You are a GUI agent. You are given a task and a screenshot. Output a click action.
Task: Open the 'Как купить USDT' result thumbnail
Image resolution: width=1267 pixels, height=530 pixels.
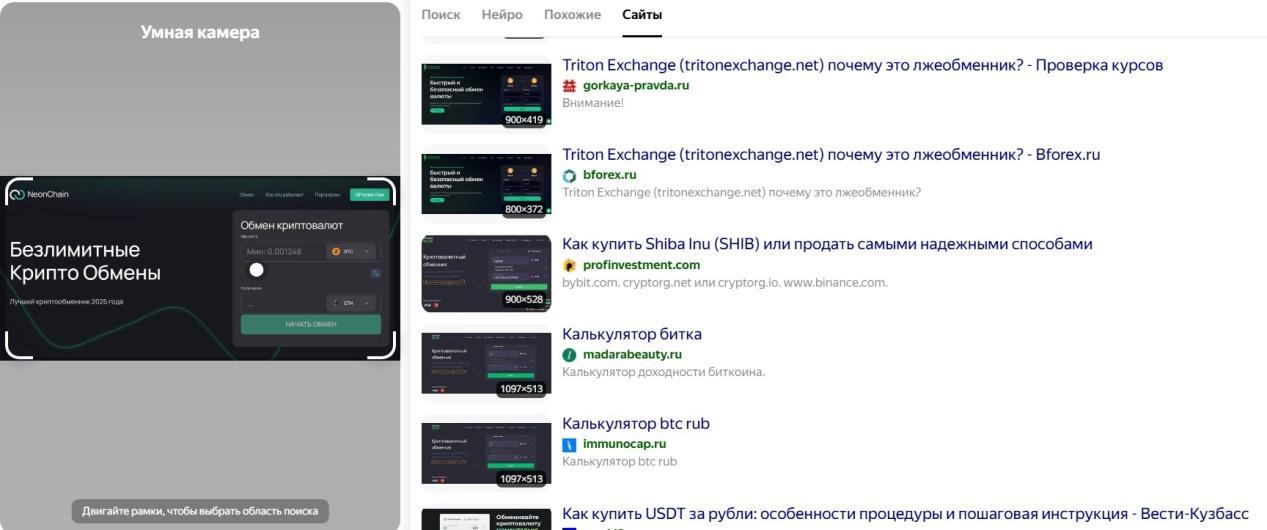point(486,520)
